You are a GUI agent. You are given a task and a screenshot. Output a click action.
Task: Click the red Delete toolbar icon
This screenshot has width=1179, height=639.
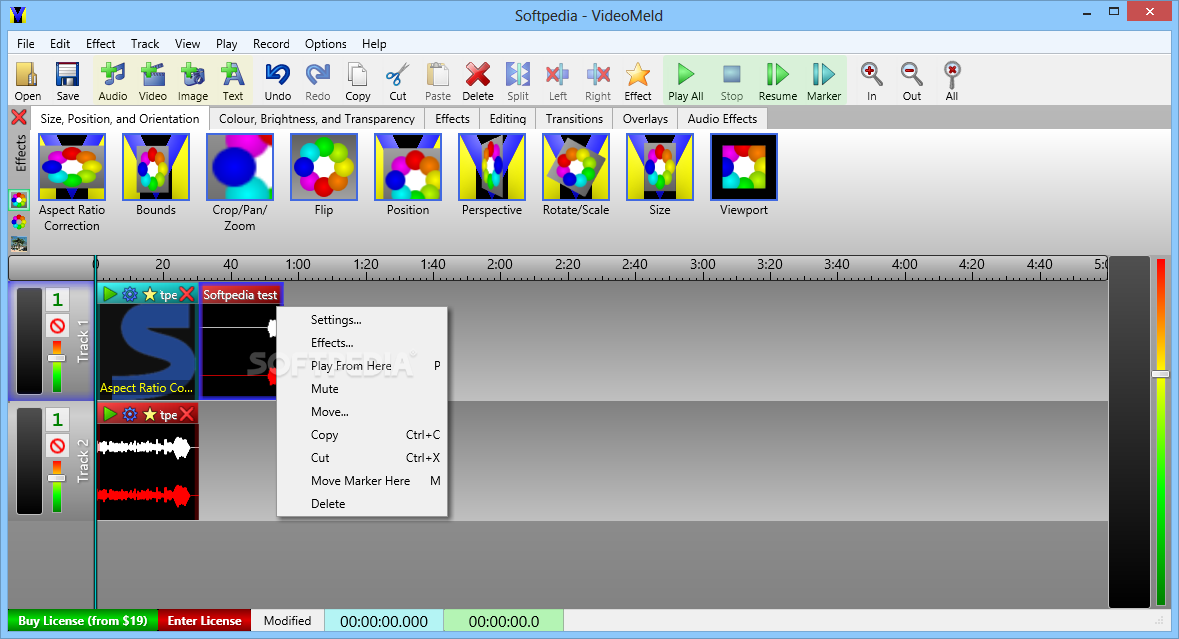tap(477, 80)
